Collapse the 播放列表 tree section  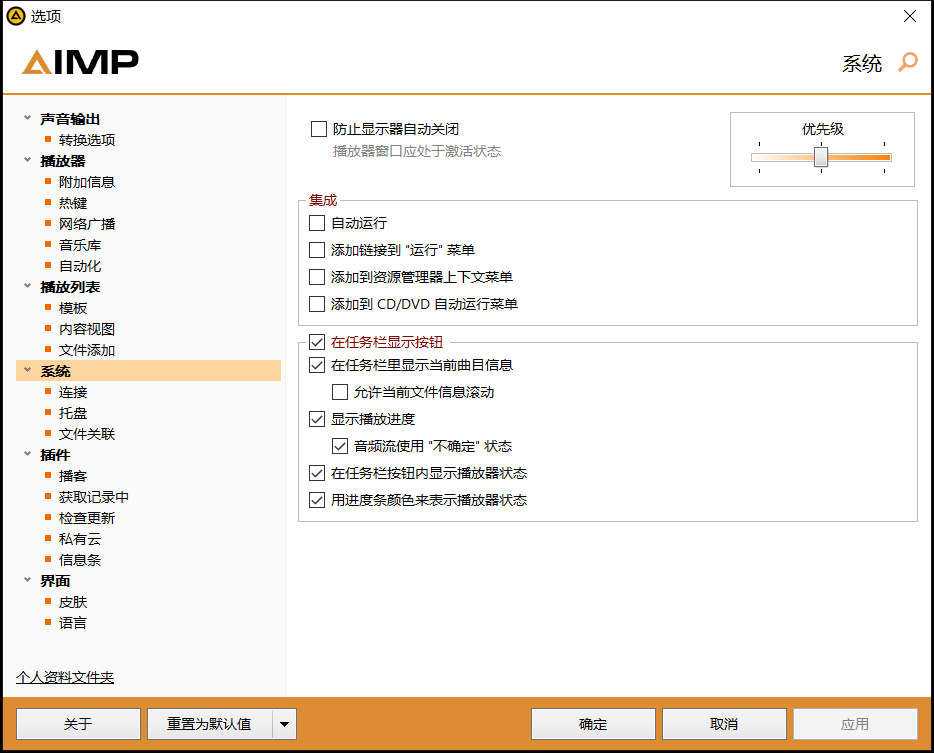(x=27, y=286)
